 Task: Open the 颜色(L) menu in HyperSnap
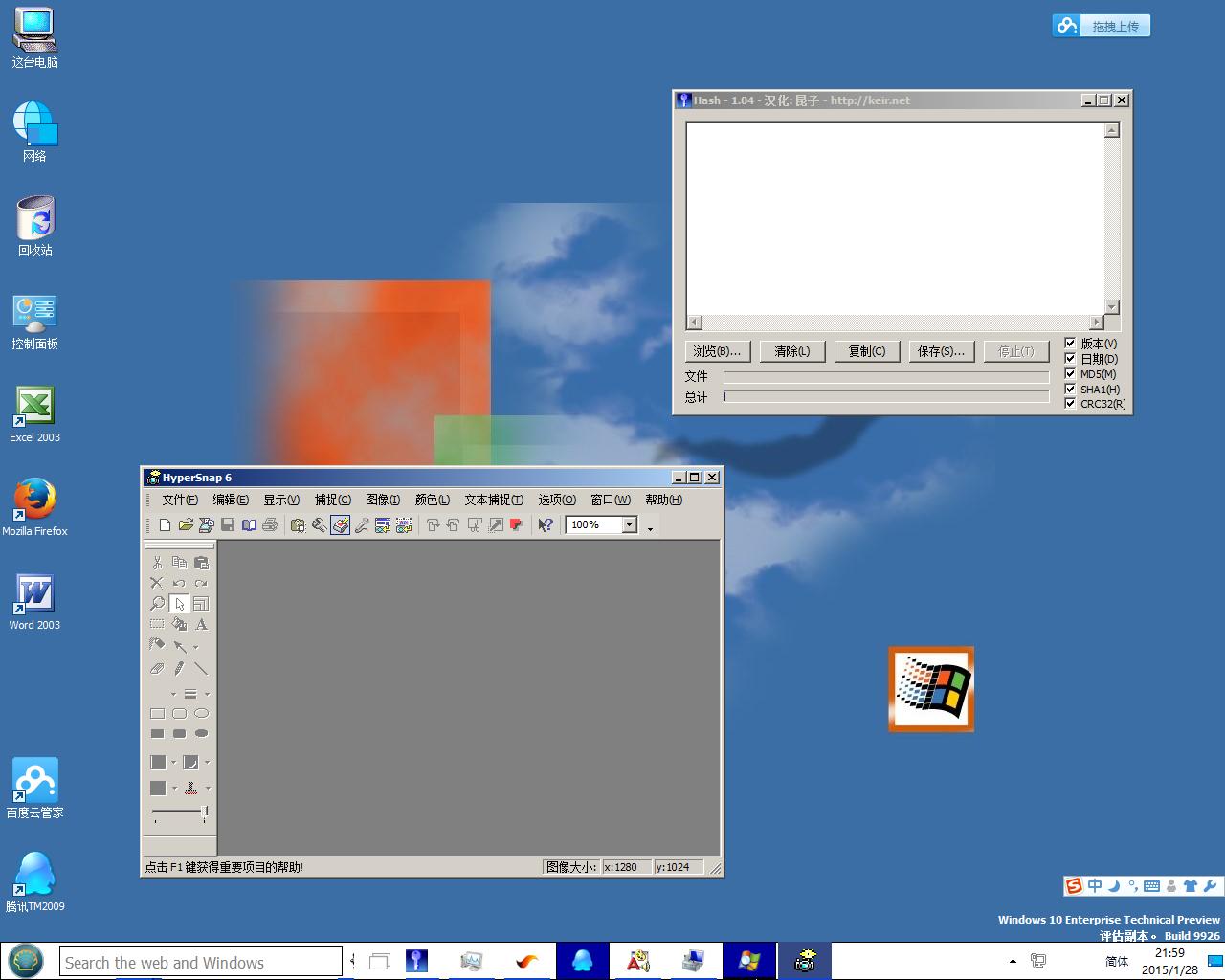tap(433, 500)
